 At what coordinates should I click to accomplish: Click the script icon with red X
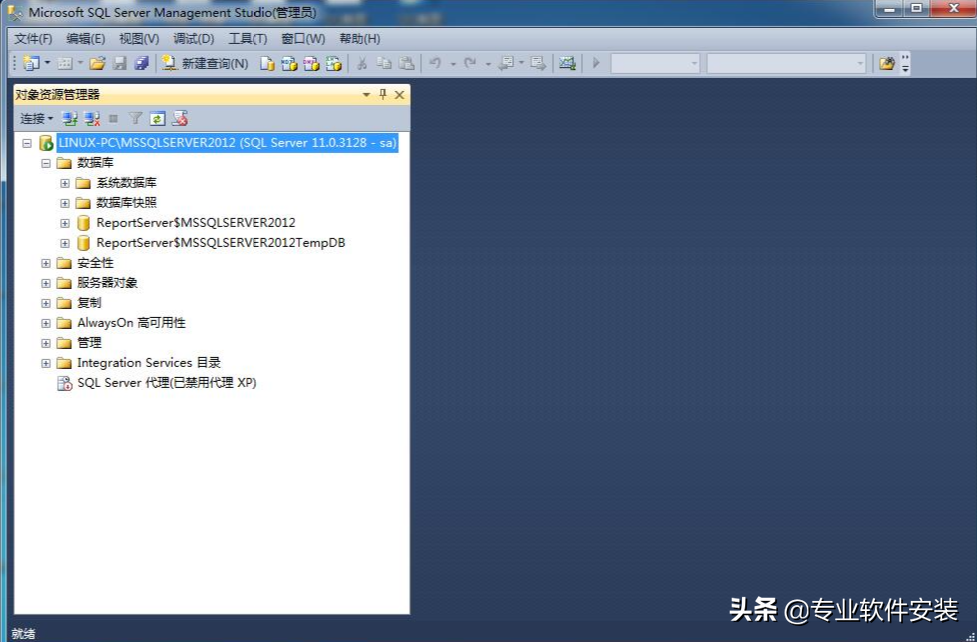point(180,118)
